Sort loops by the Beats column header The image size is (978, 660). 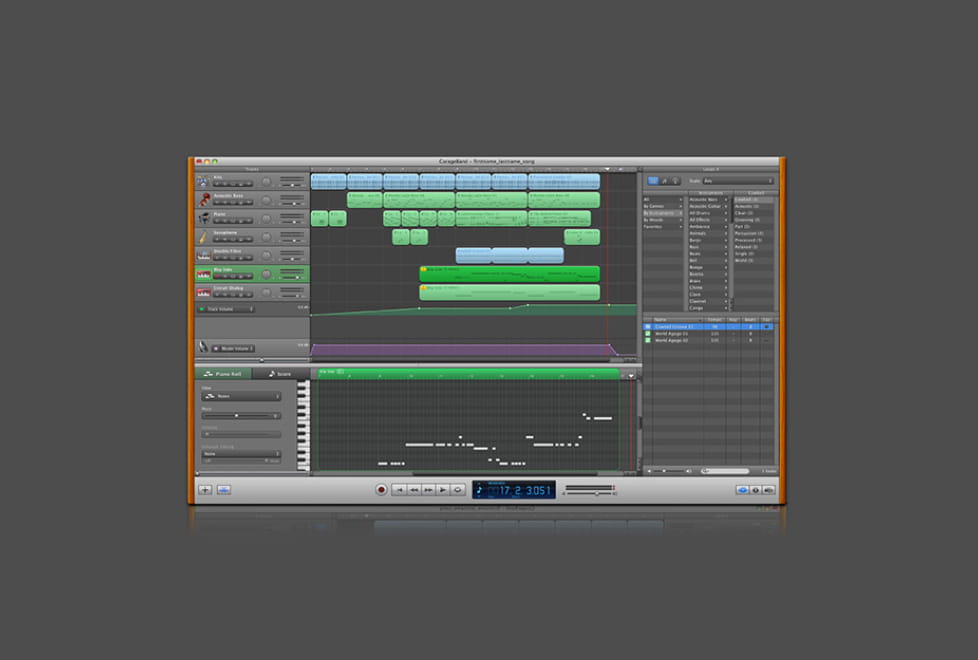tap(750, 319)
